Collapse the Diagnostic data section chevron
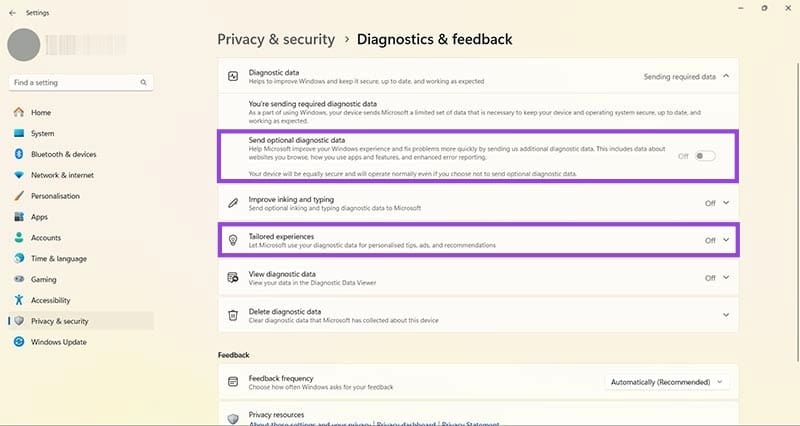Screen dimensions: 800x426 click(x=726, y=76)
